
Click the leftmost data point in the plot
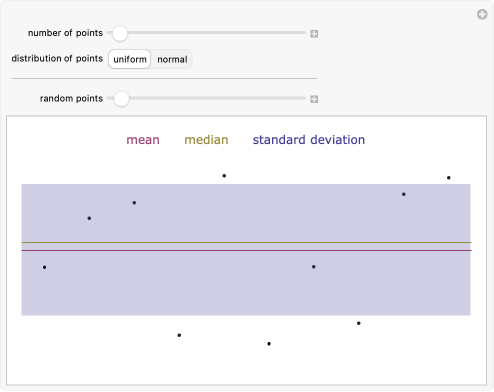click(x=44, y=267)
